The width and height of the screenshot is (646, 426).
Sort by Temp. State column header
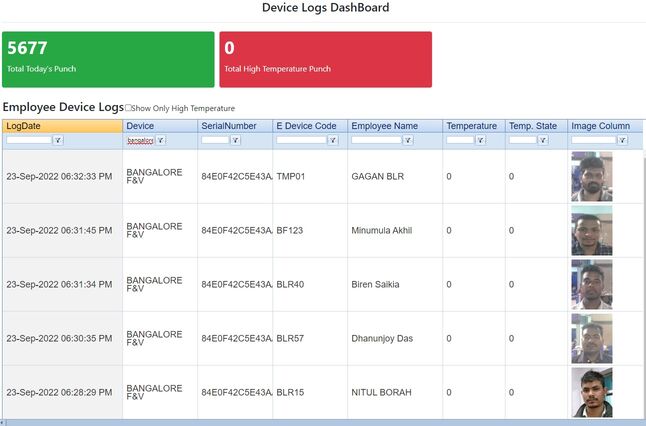536,126
